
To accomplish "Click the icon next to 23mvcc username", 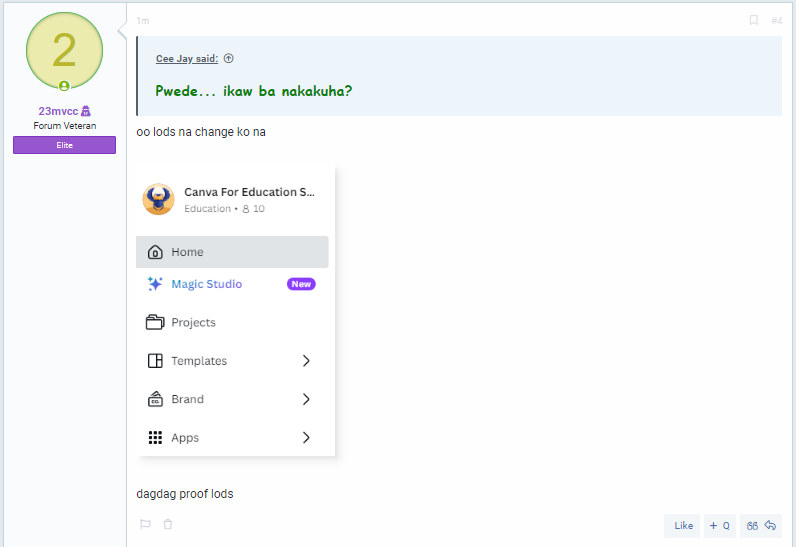I will tap(86, 111).
